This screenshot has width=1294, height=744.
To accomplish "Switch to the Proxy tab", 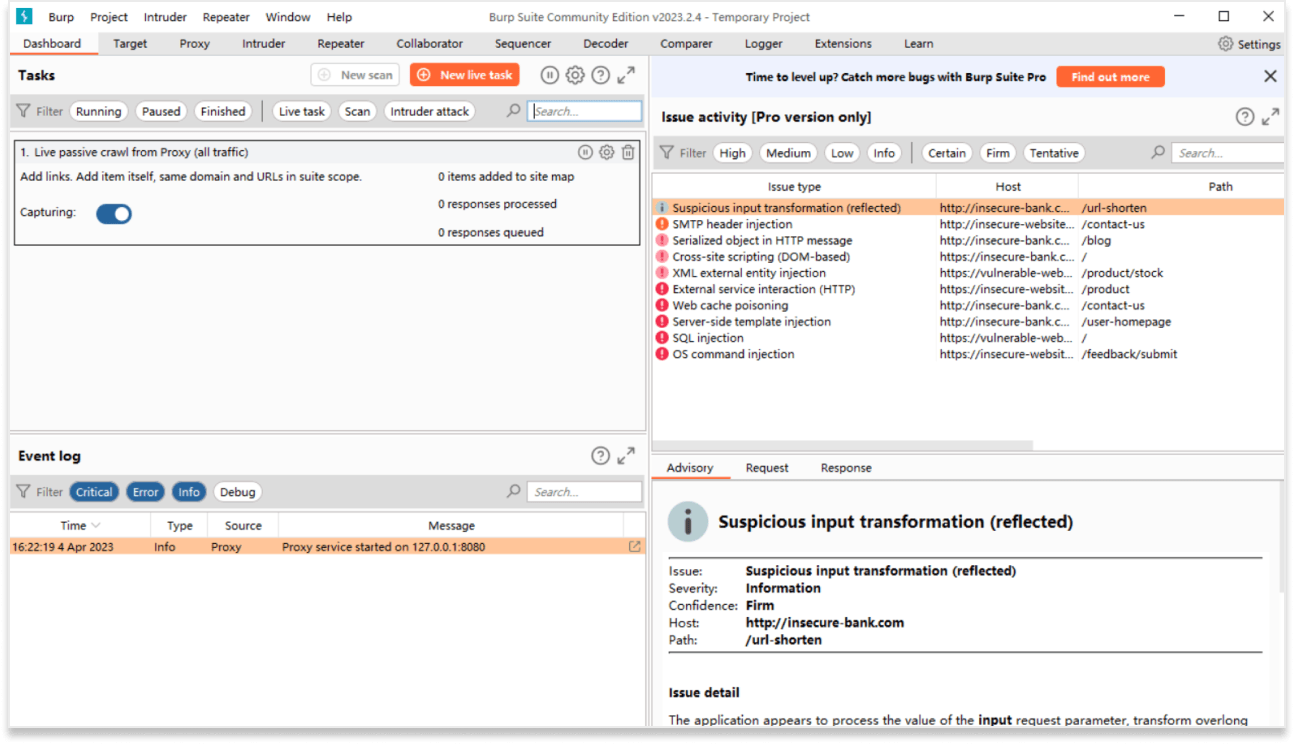I will click(x=195, y=44).
